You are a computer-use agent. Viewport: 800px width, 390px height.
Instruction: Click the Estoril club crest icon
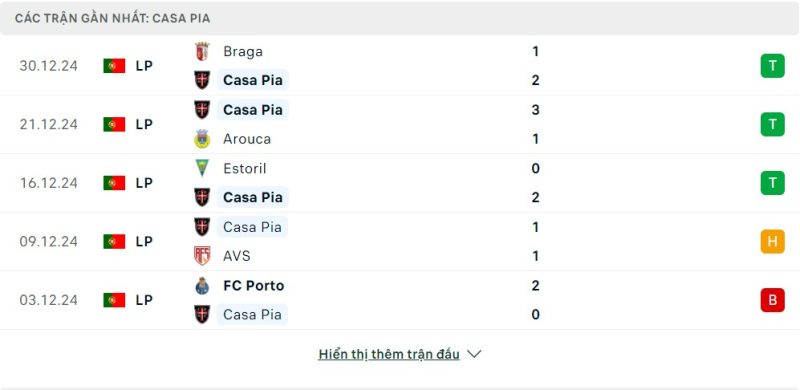(x=202, y=168)
